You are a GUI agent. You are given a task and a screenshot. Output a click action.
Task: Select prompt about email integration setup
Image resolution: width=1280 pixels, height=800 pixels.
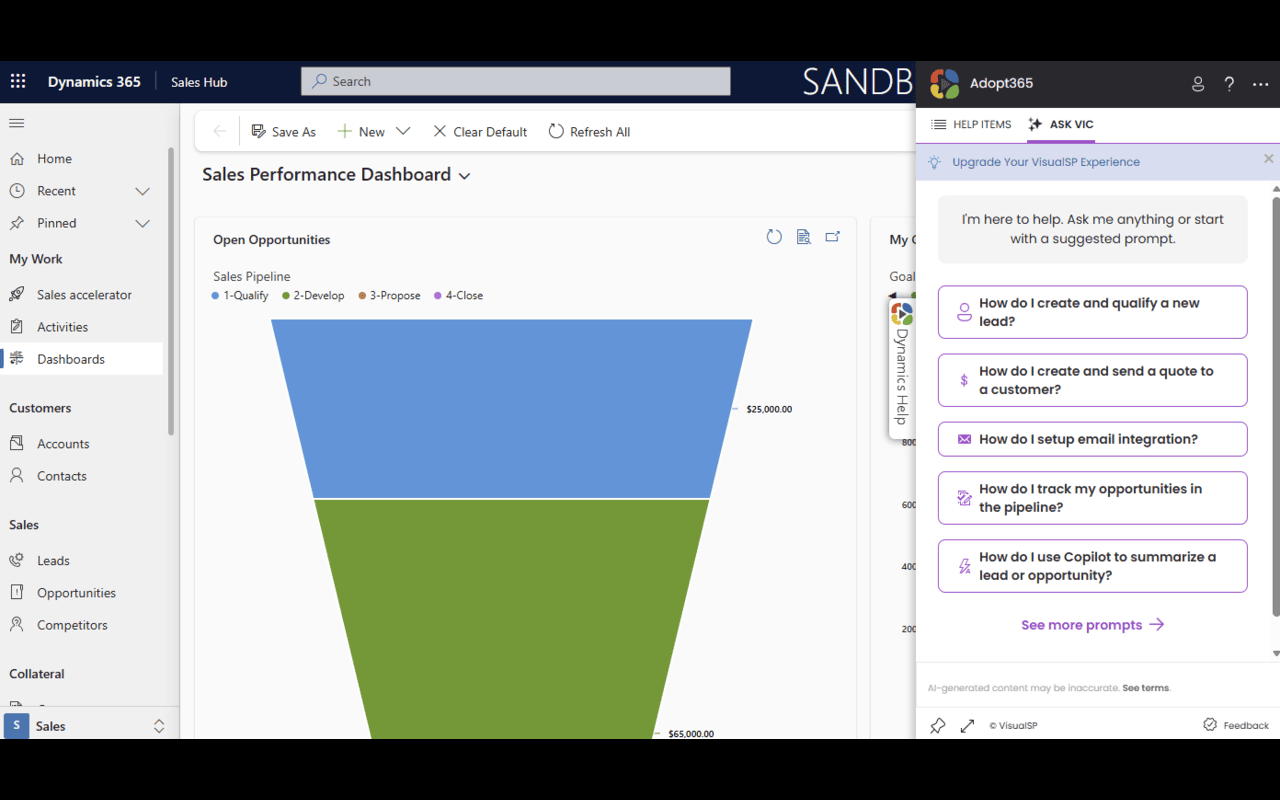click(x=1092, y=439)
